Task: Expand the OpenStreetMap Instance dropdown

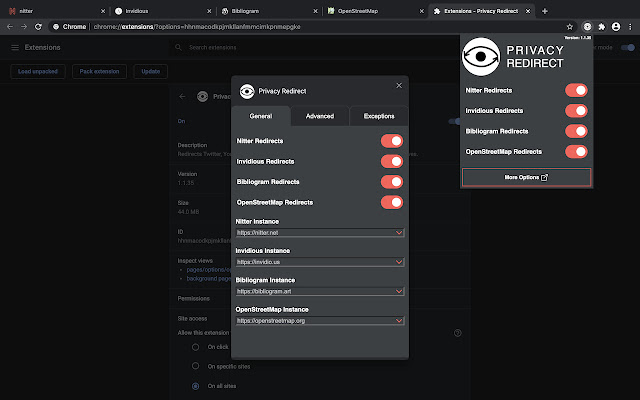Action: 320,320
